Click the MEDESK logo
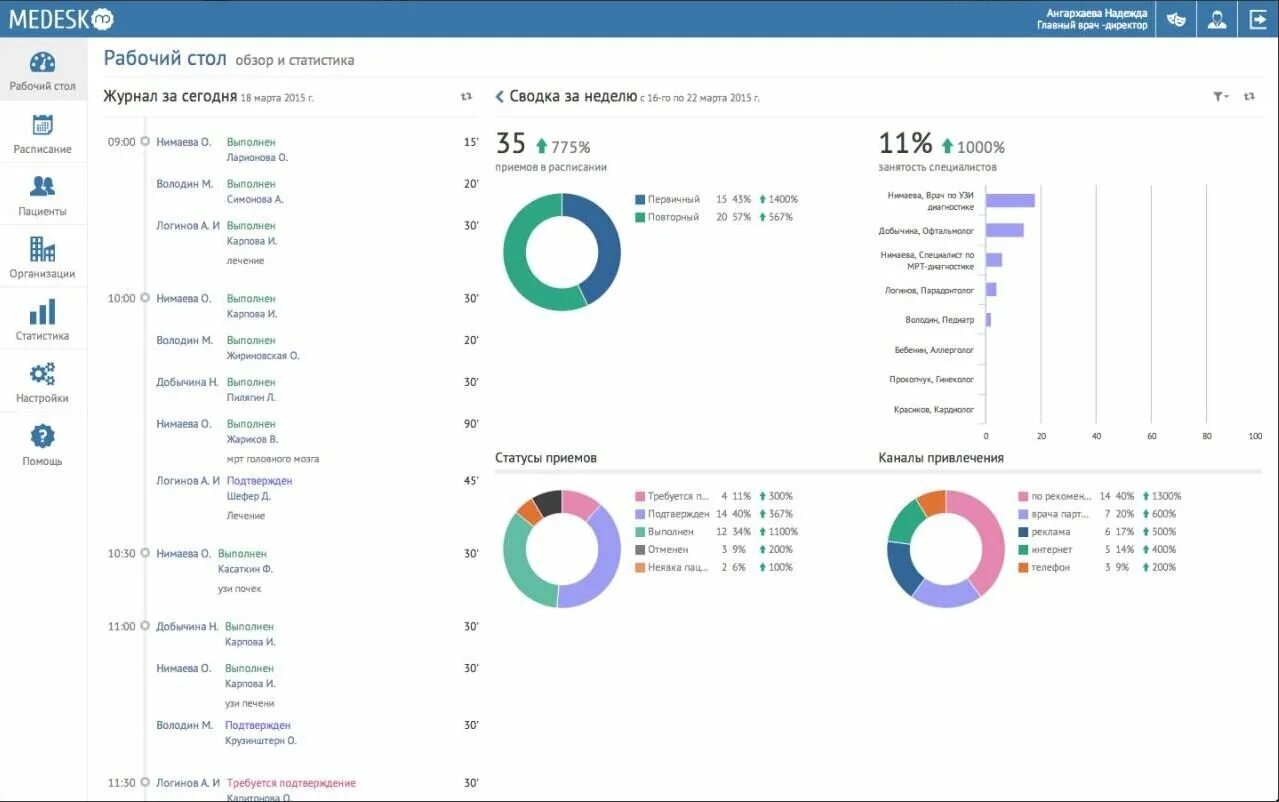 (x=61, y=18)
